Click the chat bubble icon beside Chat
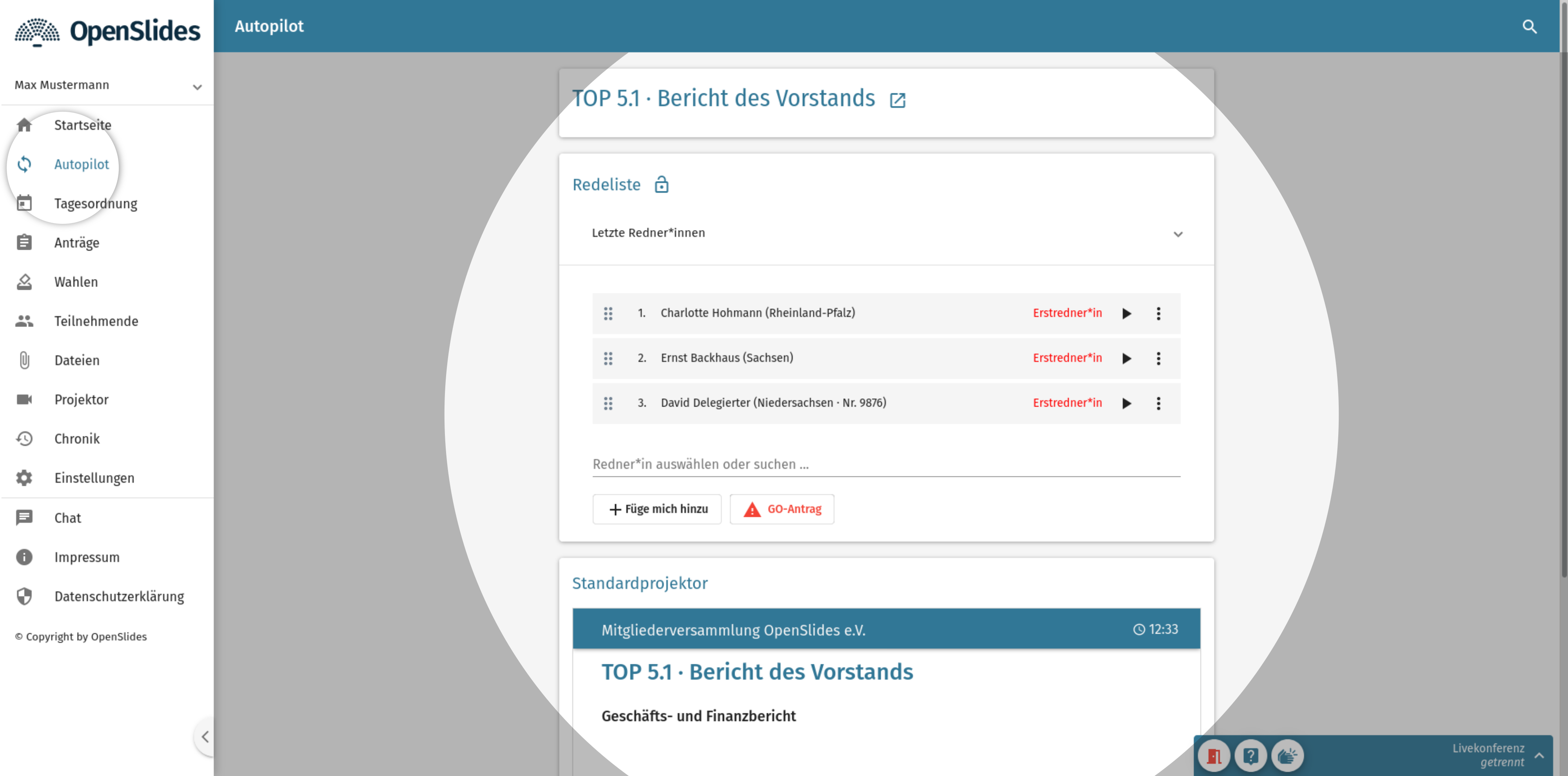 pos(24,518)
